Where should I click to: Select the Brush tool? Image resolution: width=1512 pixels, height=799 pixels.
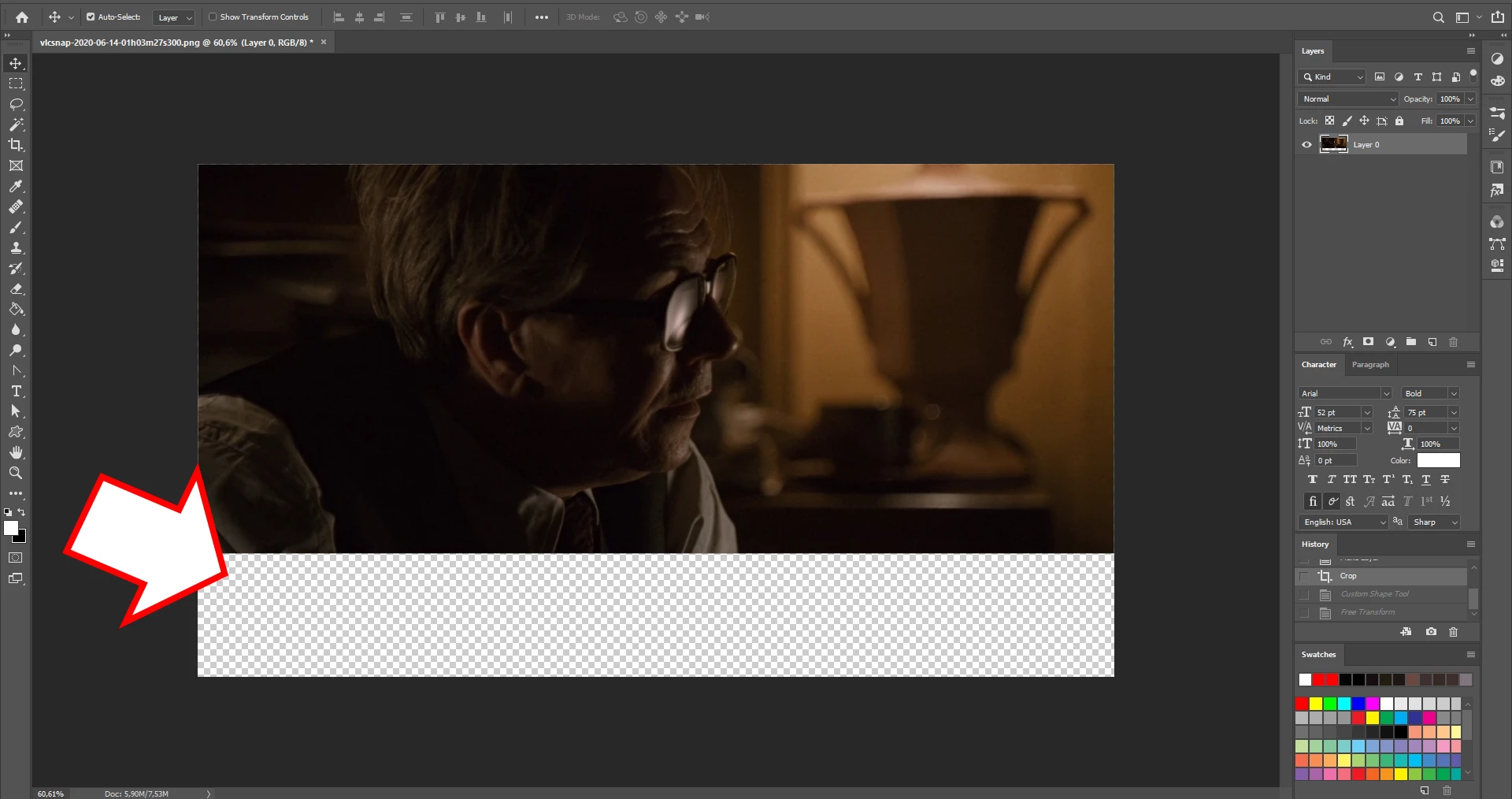tap(16, 227)
